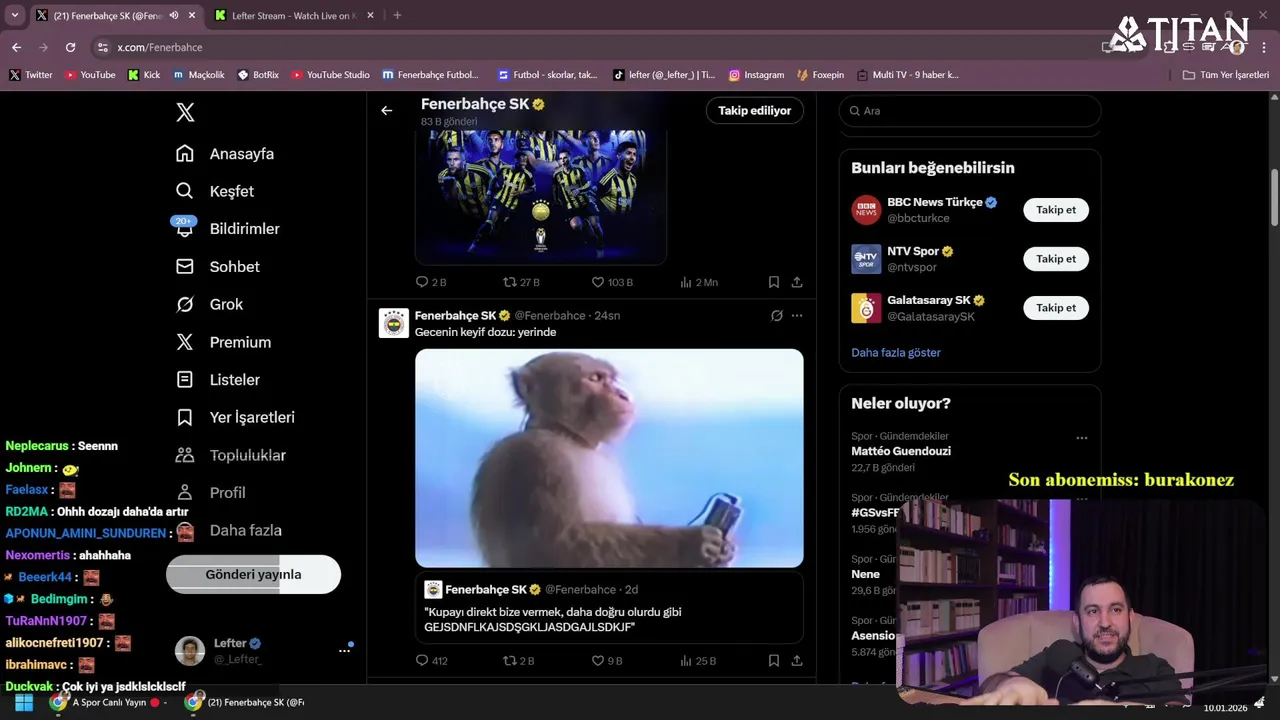Reload the page

click(x=70, y=47)
